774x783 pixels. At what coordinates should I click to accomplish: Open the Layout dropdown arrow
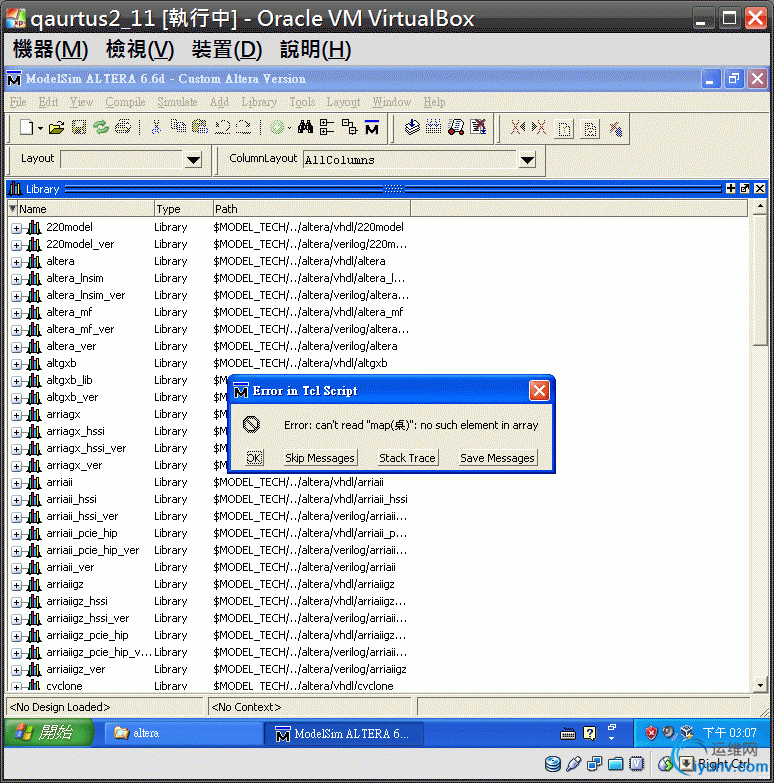[x=193, y=160]
